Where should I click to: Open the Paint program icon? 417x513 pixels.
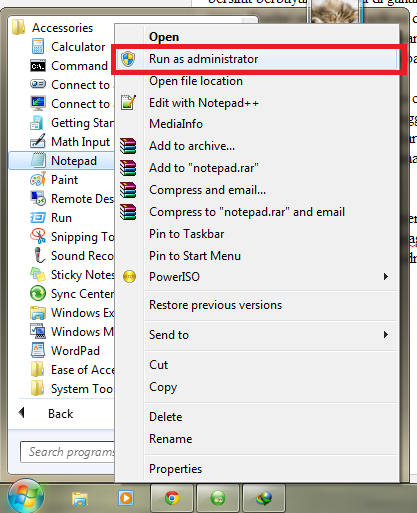pyautogui.click(x=38, y=180)
